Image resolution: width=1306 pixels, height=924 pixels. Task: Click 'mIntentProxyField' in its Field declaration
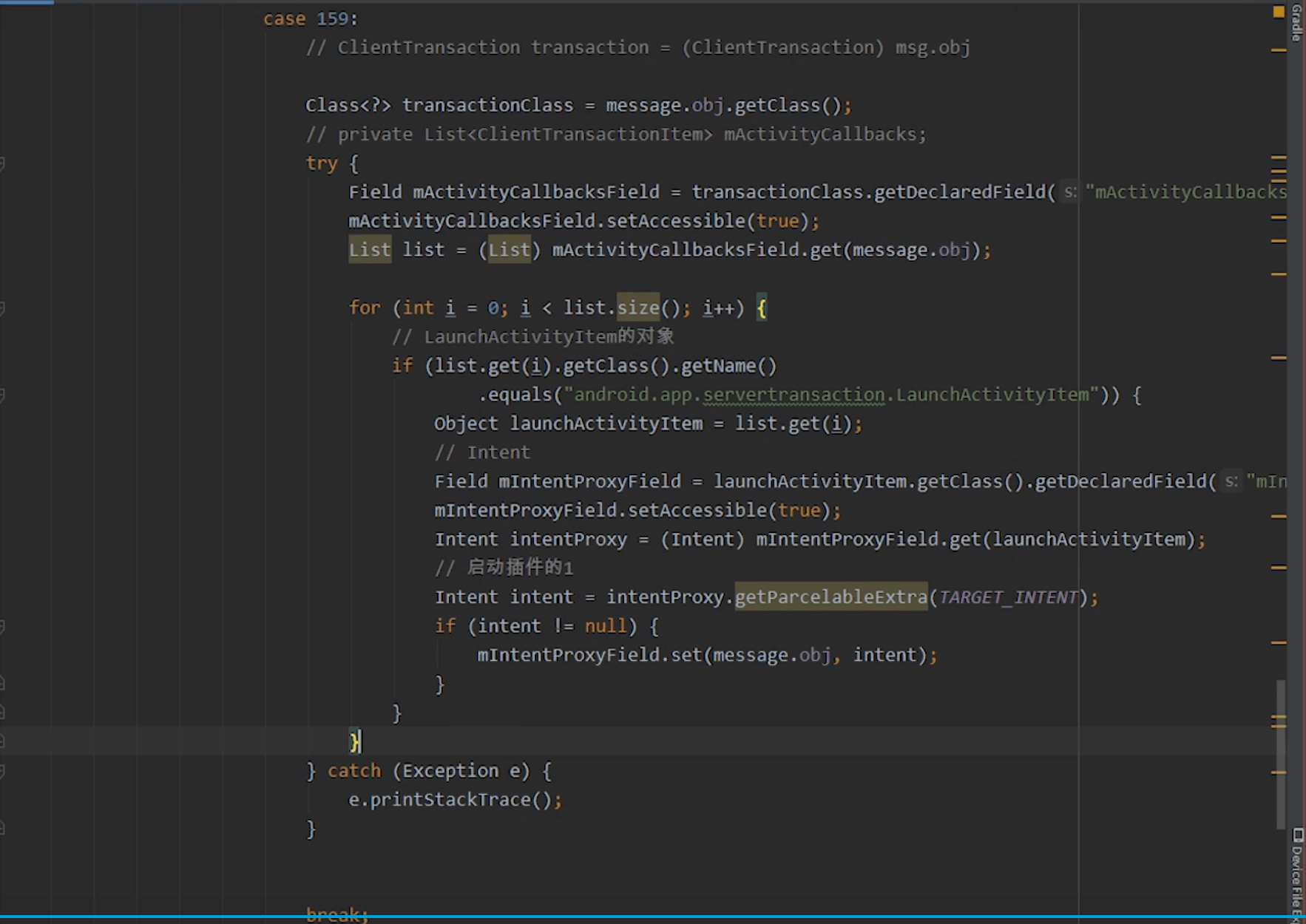coord(589,481)
